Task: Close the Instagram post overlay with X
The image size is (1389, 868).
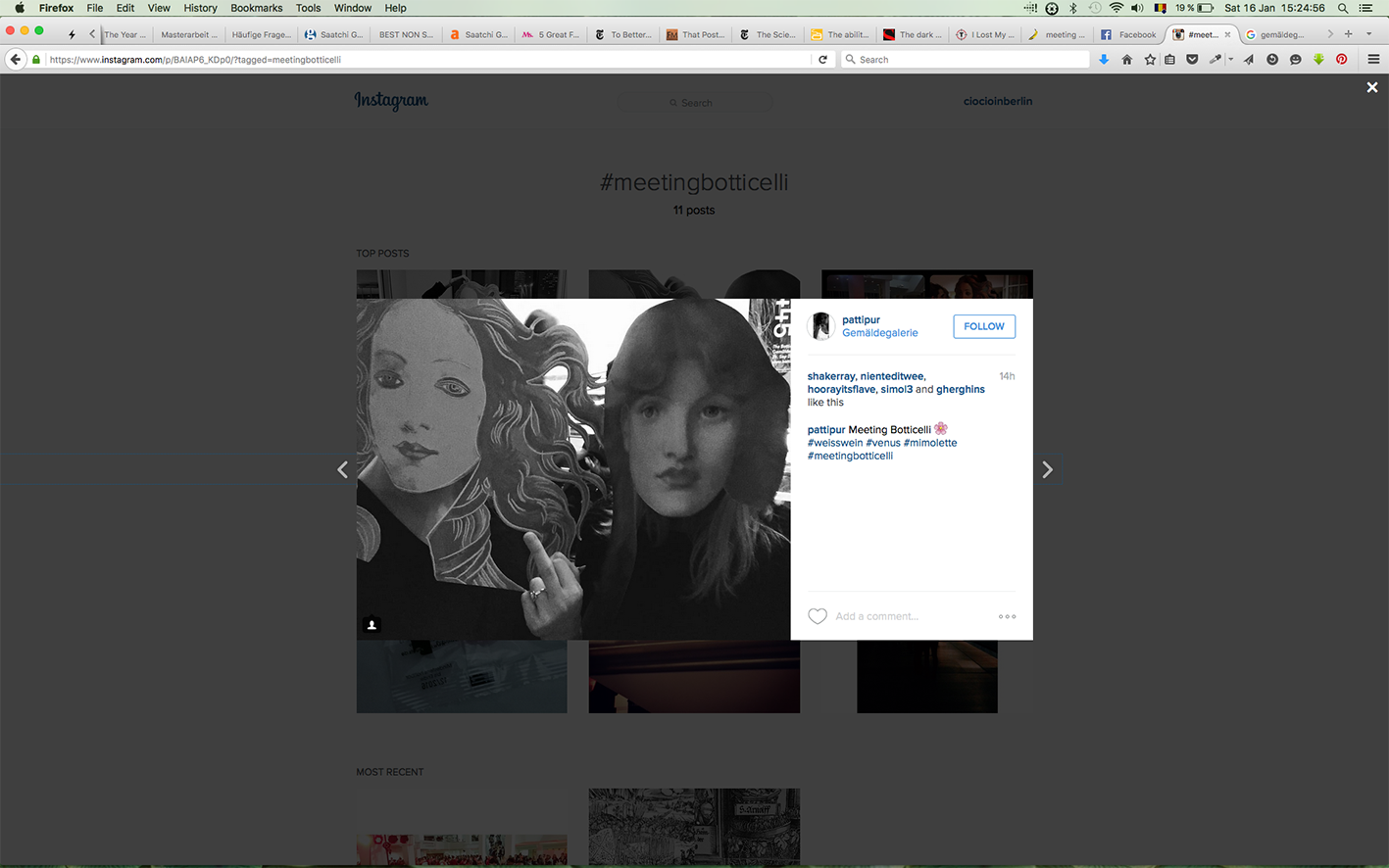Action: coord(1372,87)
